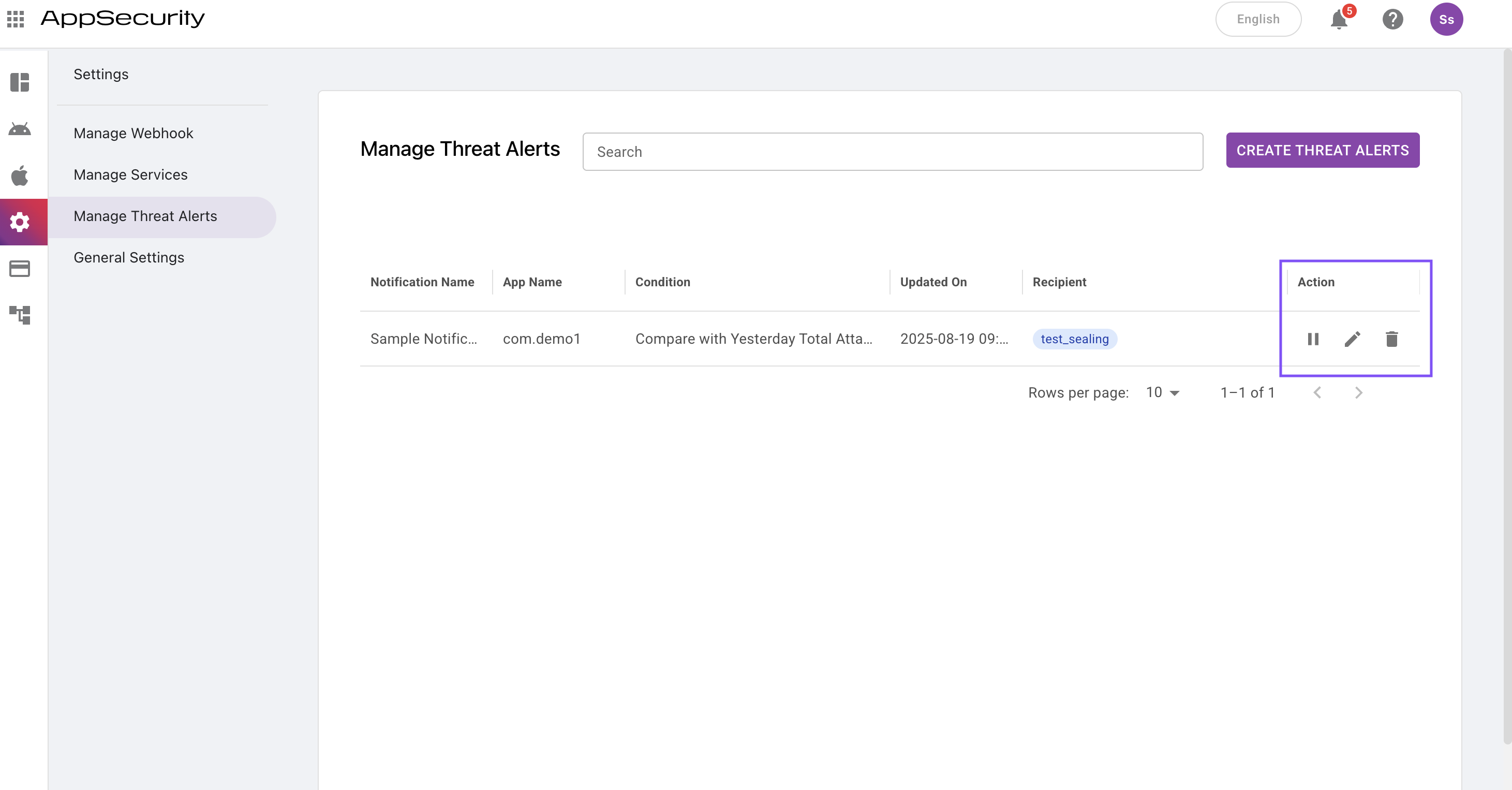The height and width of the screenshot is (790, 1512).
Task: Open the Ss user avatar menu
Action: click(1446, 19)
